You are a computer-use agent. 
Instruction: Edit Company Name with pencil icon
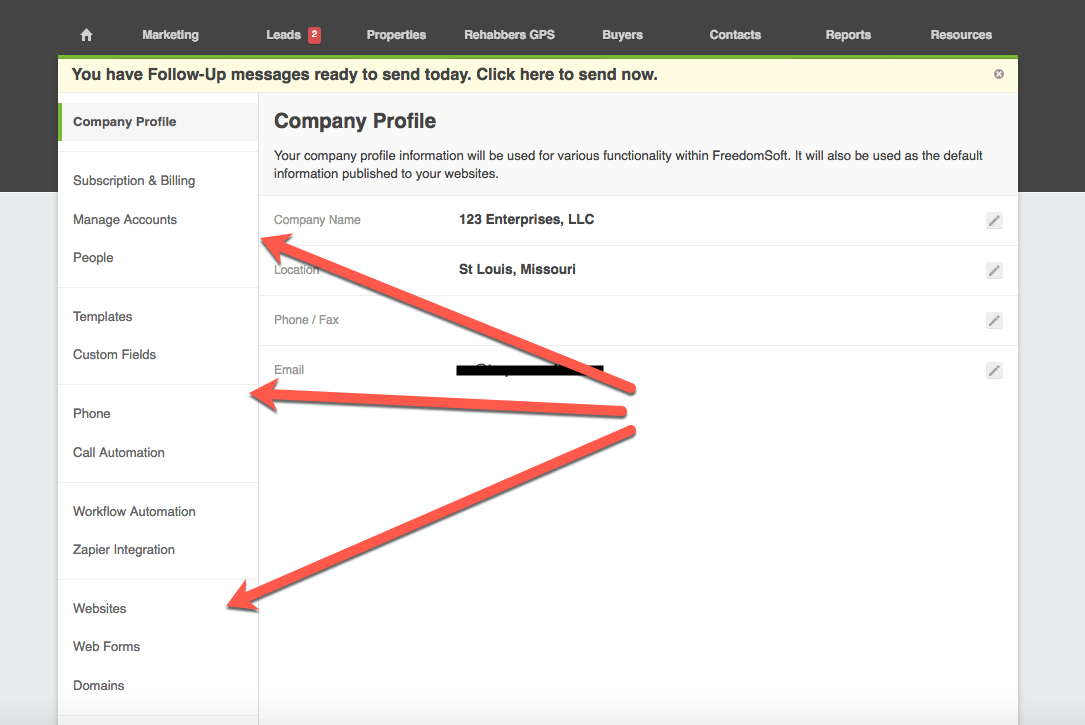point(994,221)
